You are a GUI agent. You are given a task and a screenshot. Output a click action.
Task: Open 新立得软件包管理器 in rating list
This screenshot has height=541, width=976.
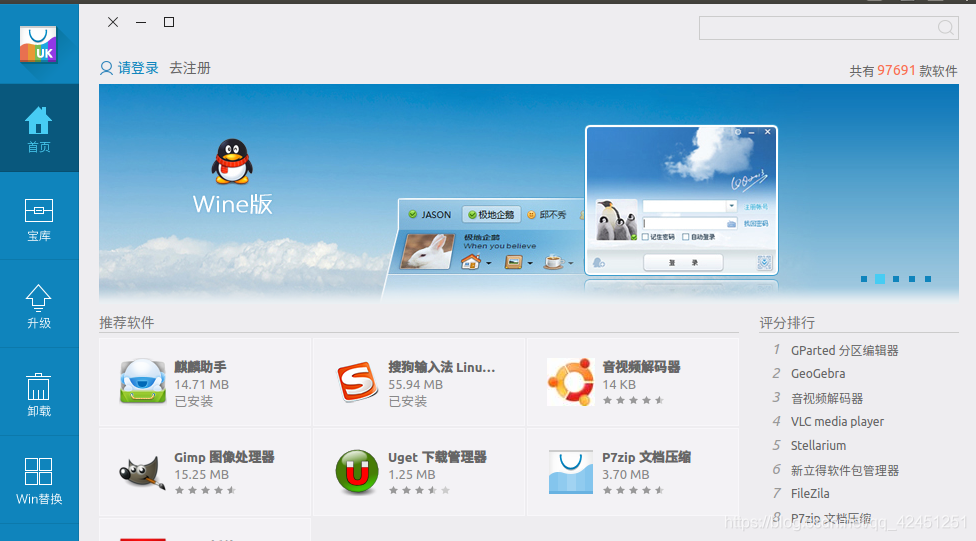coord(845,471)
